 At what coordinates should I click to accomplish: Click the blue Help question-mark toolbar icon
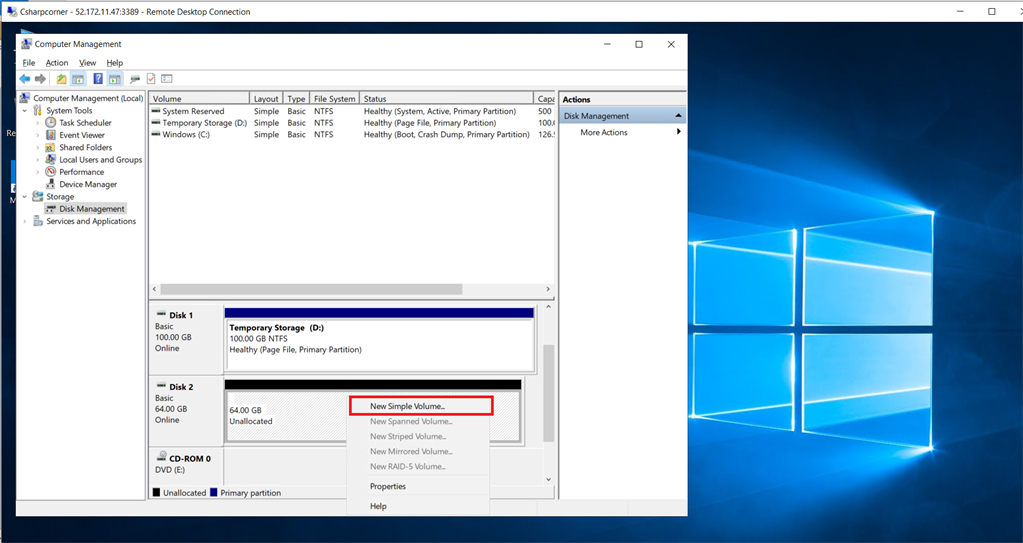coord(98,79)
